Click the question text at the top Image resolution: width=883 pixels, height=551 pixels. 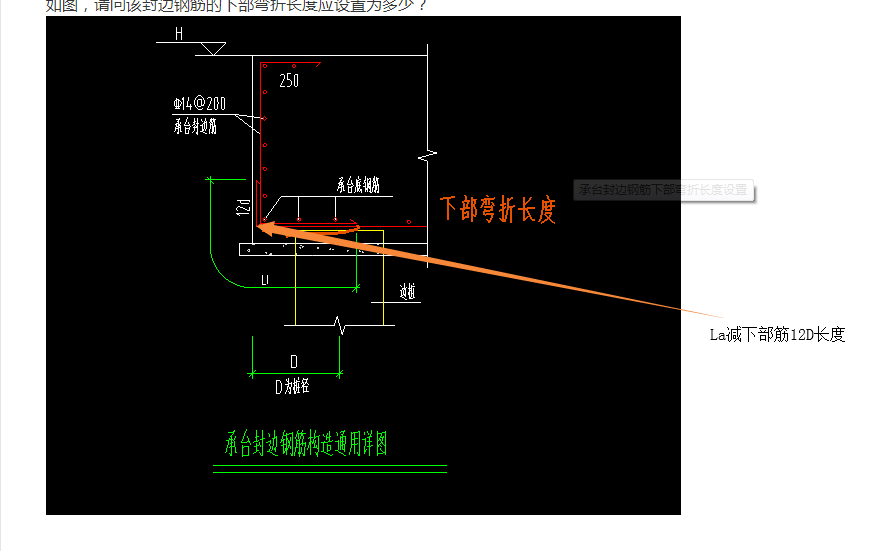[237, 6]
